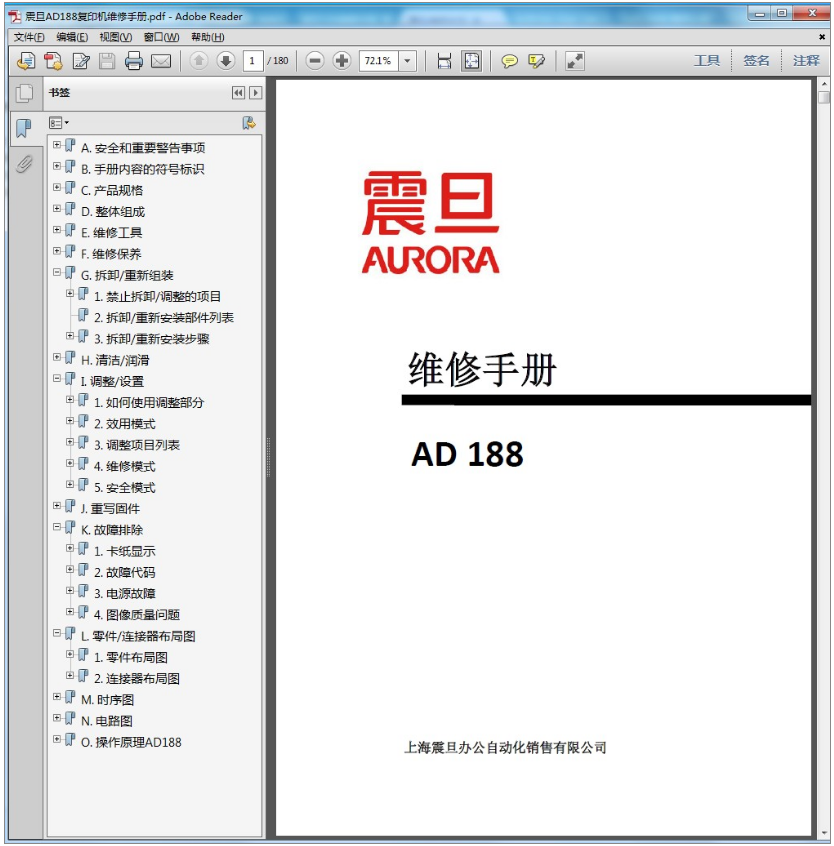Save the file with floppy icon
Screen dimensions: 834x846
pyautogui.click(x=107, y=61)
